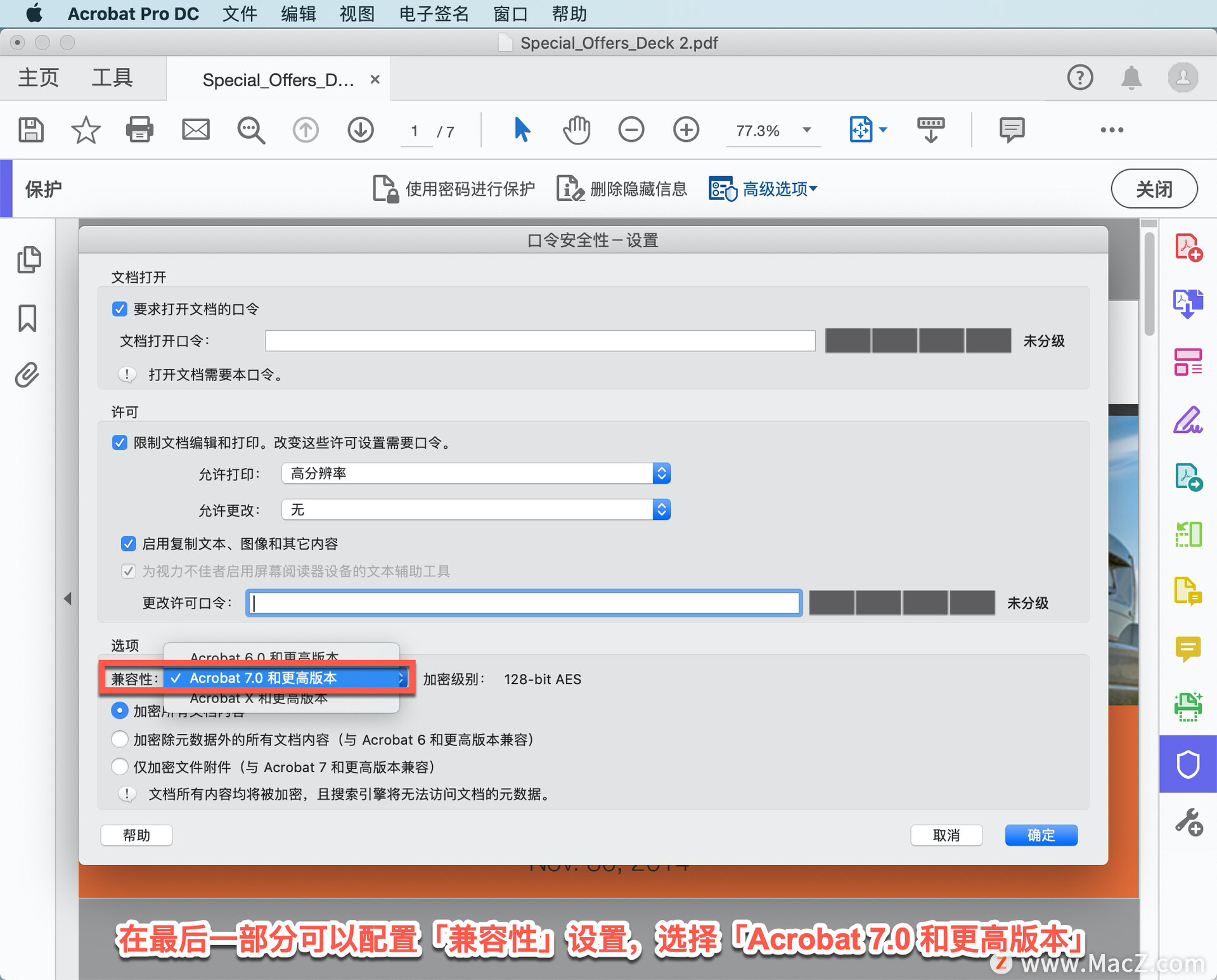This screenshot has height=980, width=1217.
Task: Click the scrolling mode keyboard-arrow icon
Action: [930, 130]
